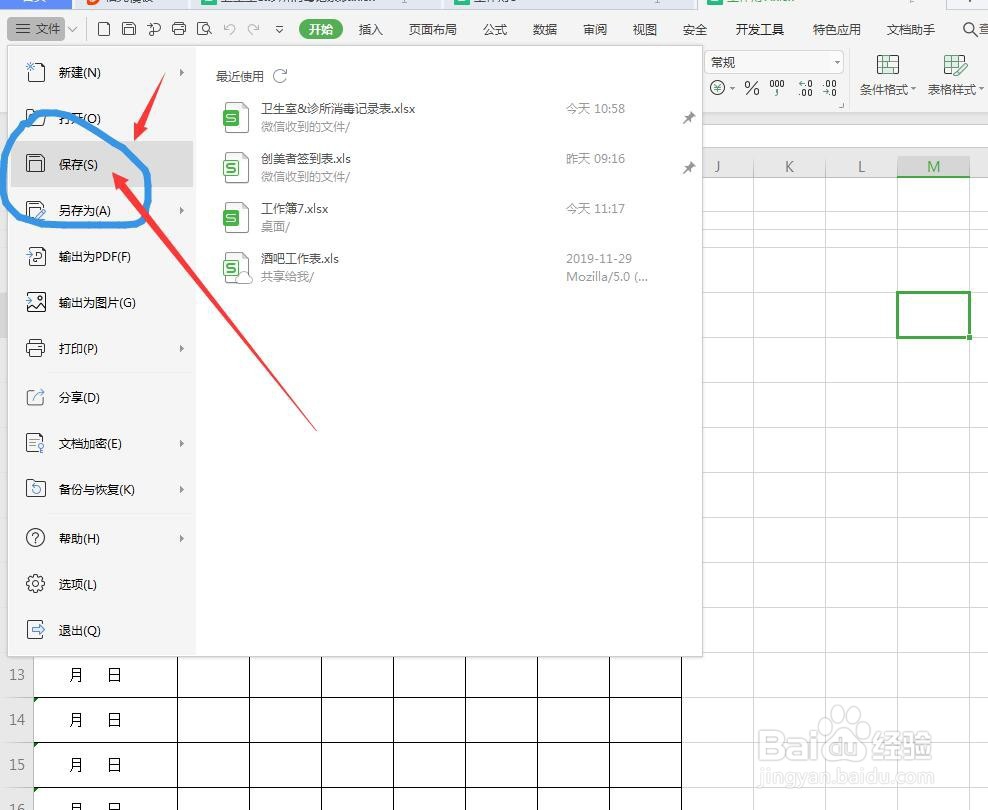This screenshot has width=988, height=810.
Task: Select row 14 header
Action: pos(17,719)
